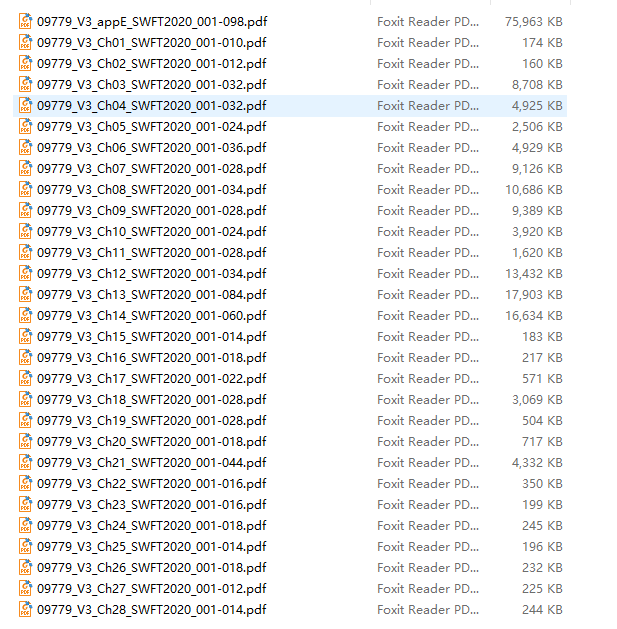The width and height of the screenshot is (617, 629).
Task: Pick the icon next to Ch14
Action: tap(26, 316)
